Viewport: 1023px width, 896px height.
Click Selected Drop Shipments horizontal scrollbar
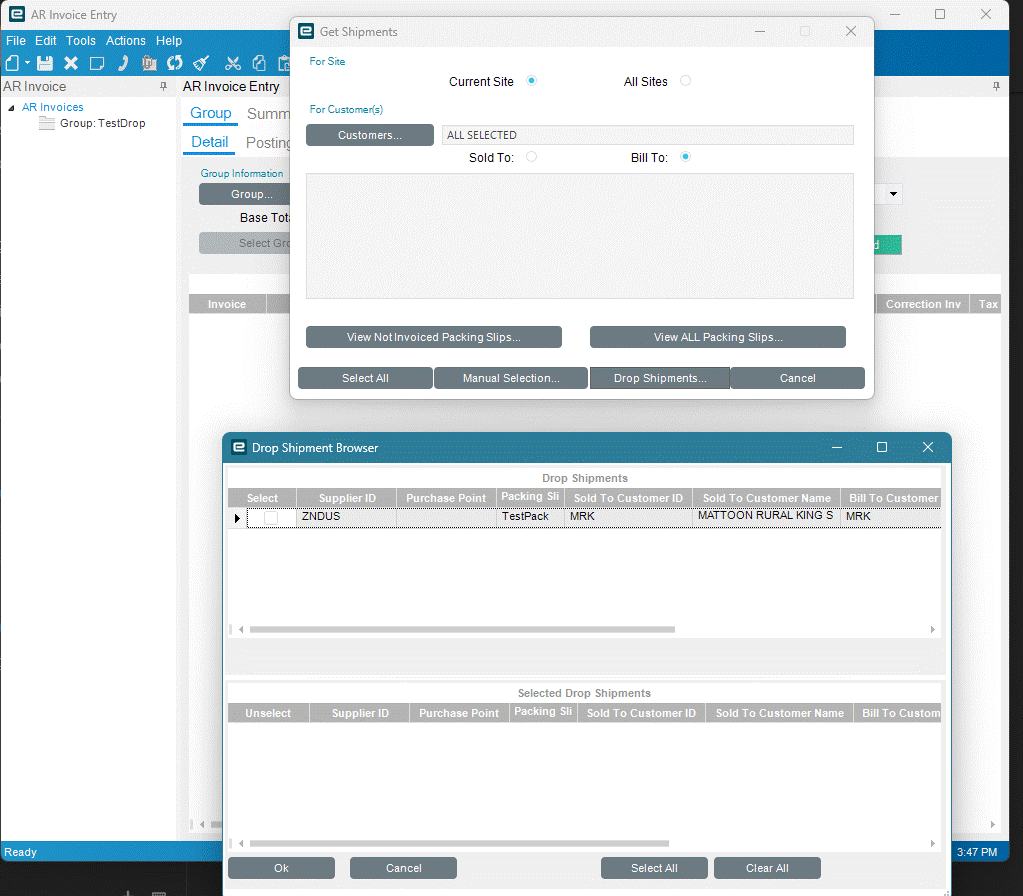[x=459, y=844]
